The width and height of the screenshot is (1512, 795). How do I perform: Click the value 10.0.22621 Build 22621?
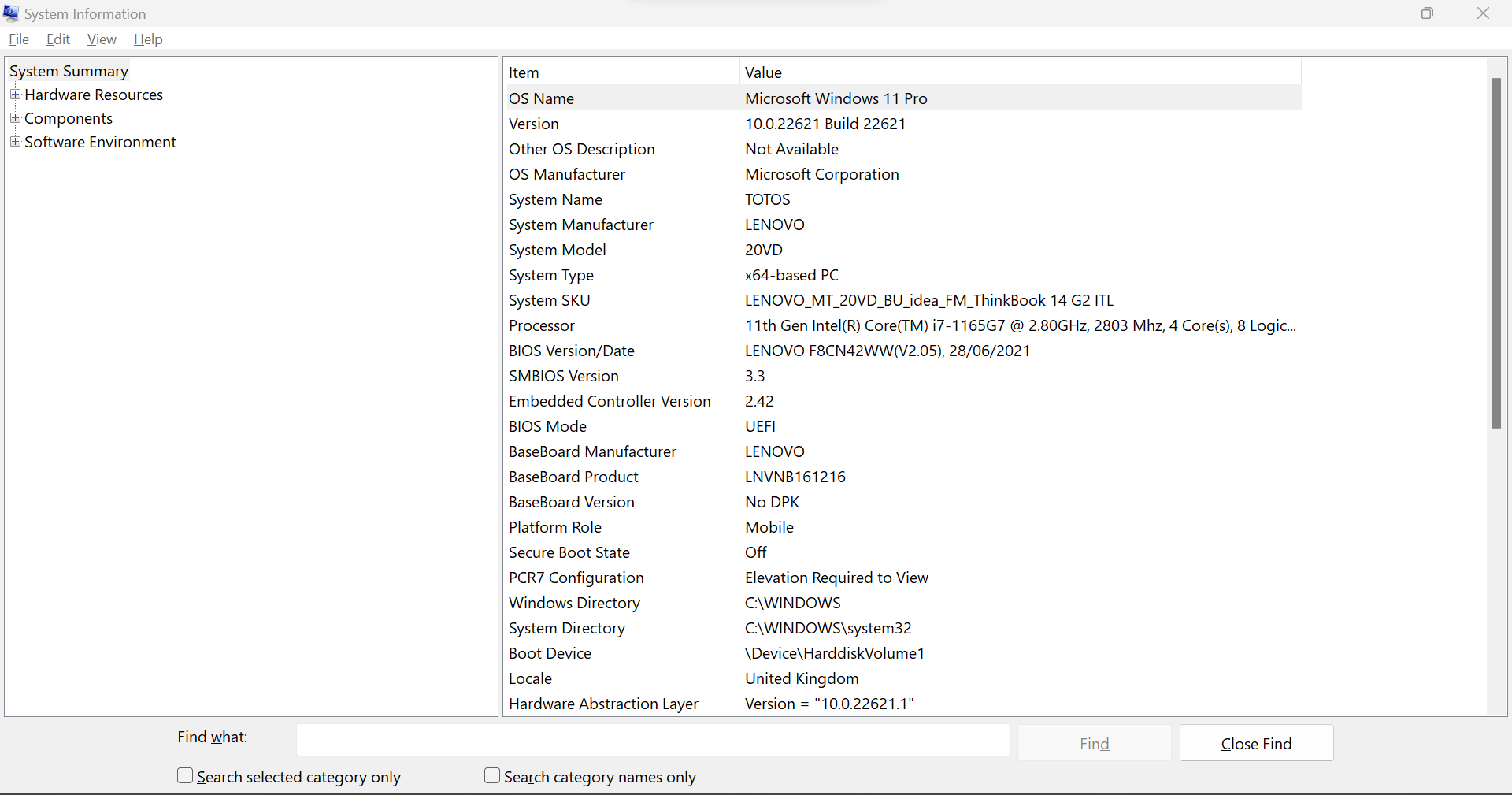tap(825, 124)
